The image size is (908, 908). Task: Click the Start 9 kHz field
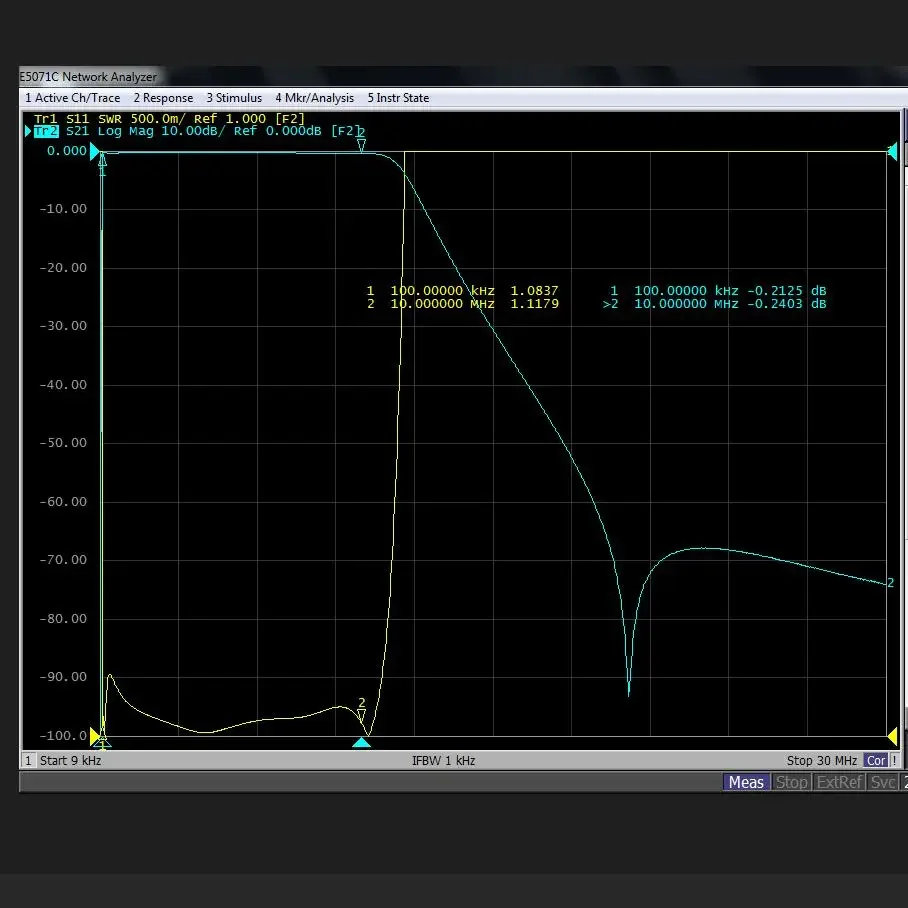coord(70,761)
